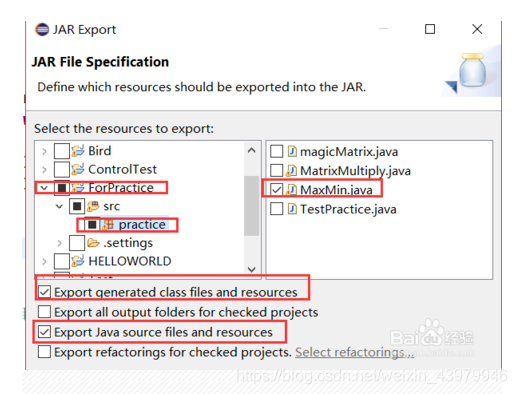Expand the ControlTest project node

click(x=44, y=170)
